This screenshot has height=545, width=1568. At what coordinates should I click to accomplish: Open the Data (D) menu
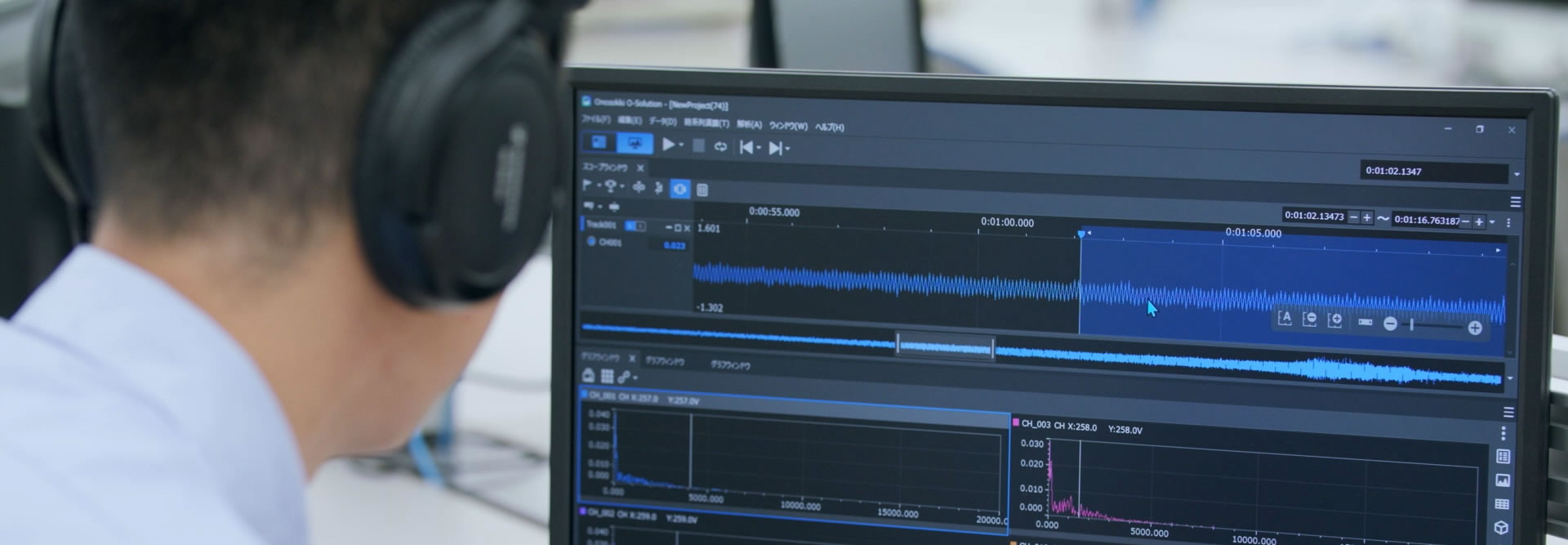coord(662,122)
